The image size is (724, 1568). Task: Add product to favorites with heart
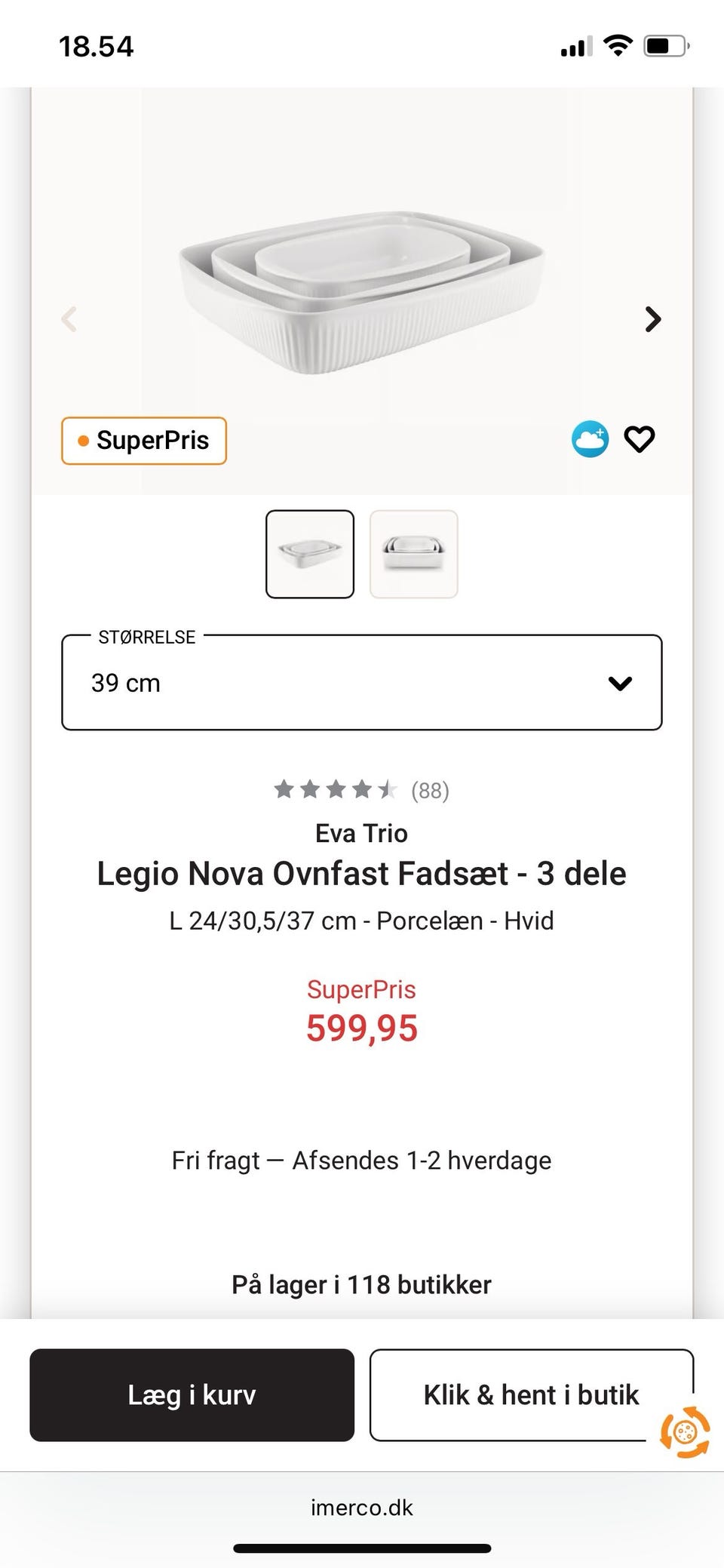640,439
